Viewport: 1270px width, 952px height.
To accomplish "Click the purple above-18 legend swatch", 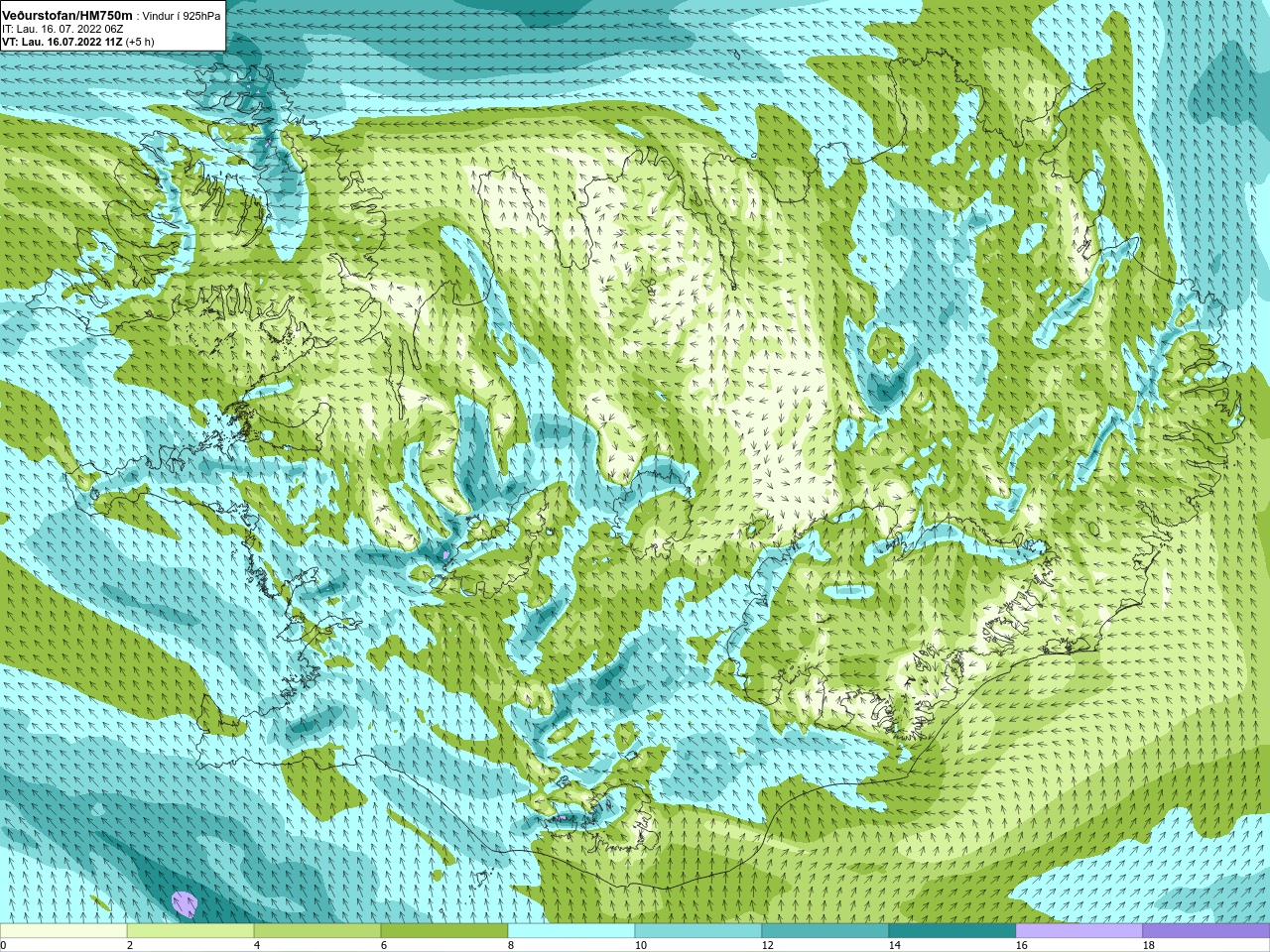I will pos(1206,931).
